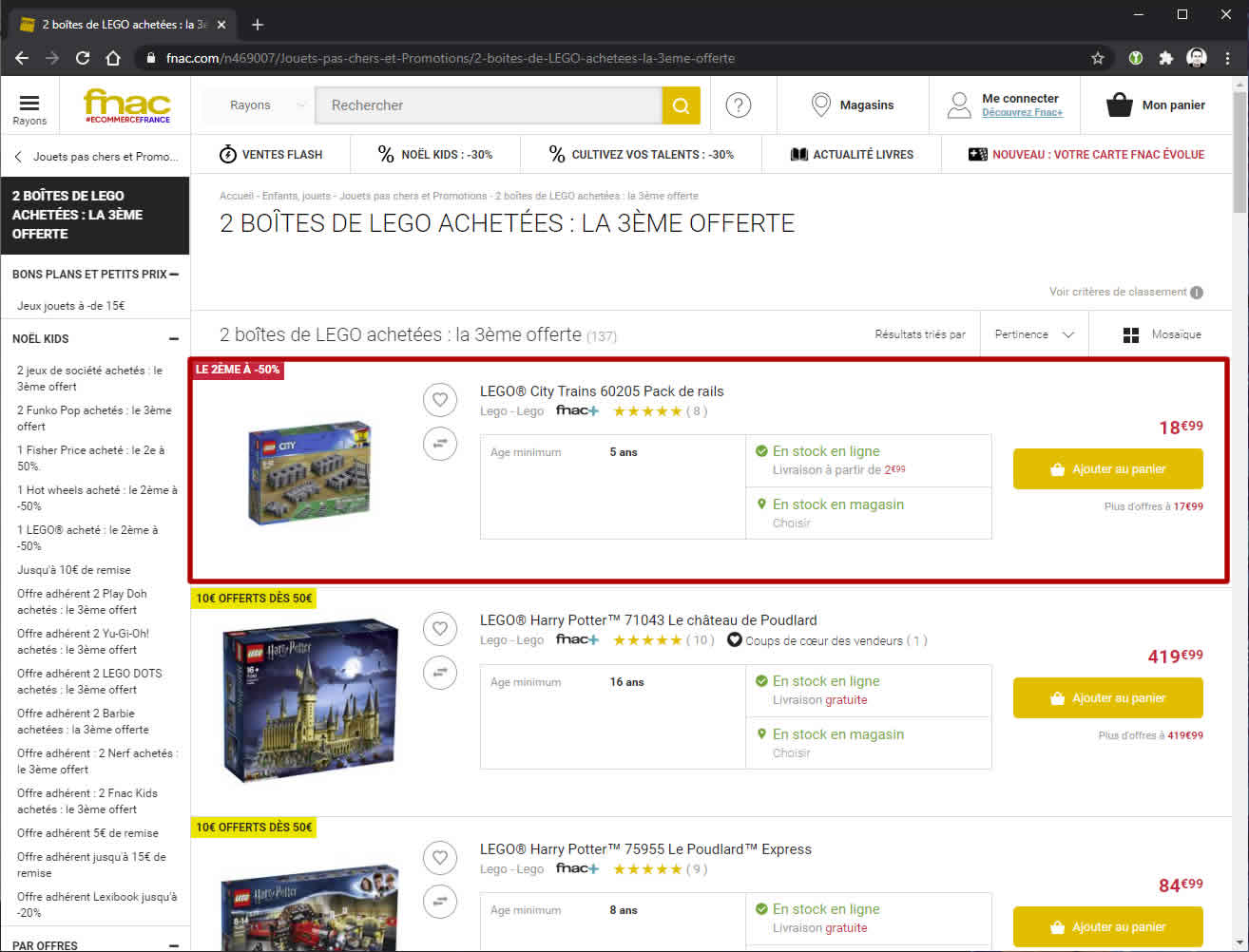Choose store under City Trains En stock en magasin
This screenshot has width=1249, height=952.
tap(791, 524)
